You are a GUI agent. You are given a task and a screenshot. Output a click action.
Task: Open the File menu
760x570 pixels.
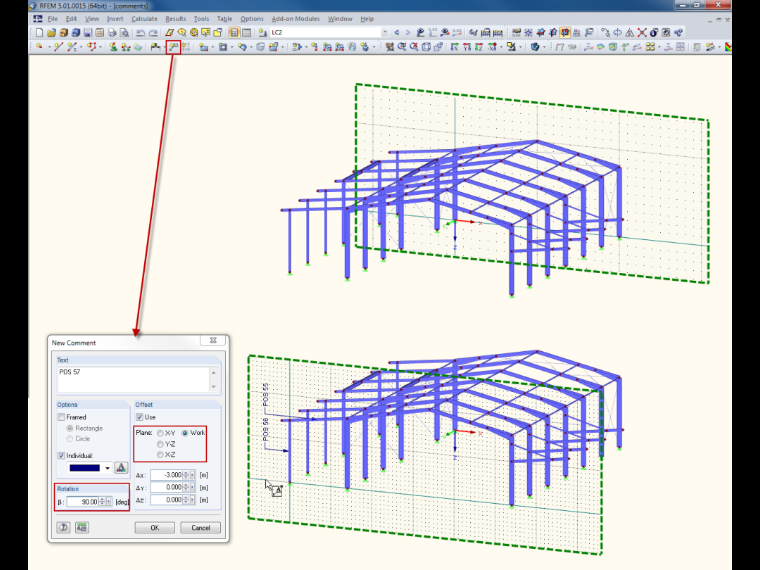52,19
